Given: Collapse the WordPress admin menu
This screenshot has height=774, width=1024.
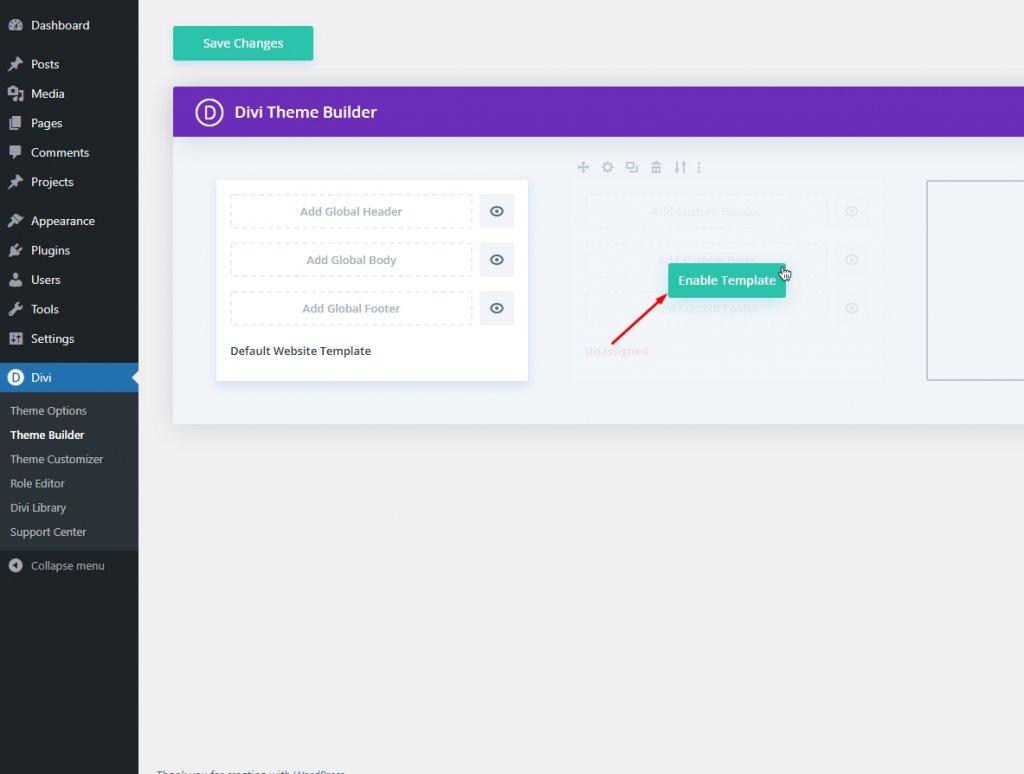Looking at the screenshot, I should pos(56,566).
